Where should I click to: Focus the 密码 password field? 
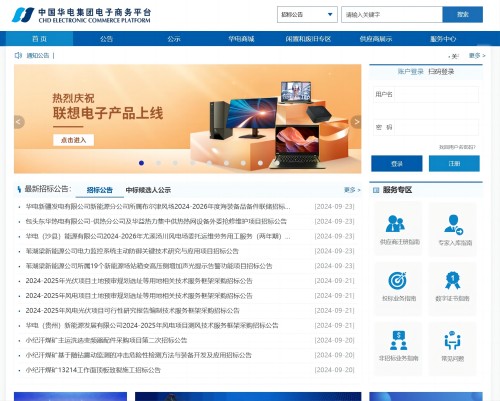(437, 127)
